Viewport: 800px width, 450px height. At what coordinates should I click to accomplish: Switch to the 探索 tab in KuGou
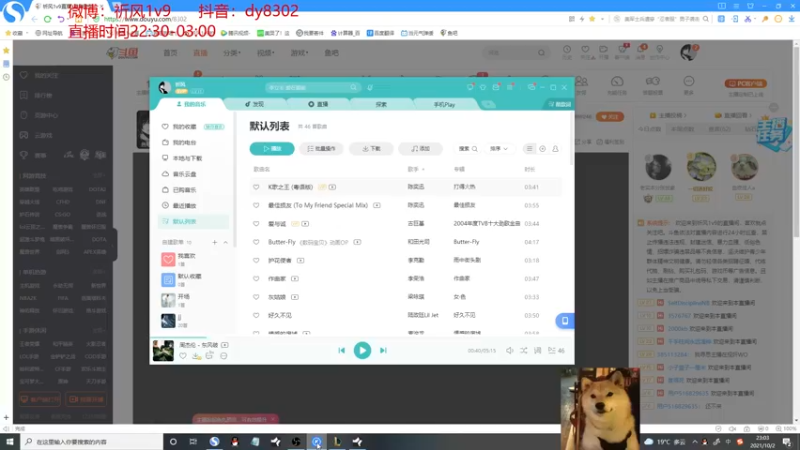click(381, 104)
